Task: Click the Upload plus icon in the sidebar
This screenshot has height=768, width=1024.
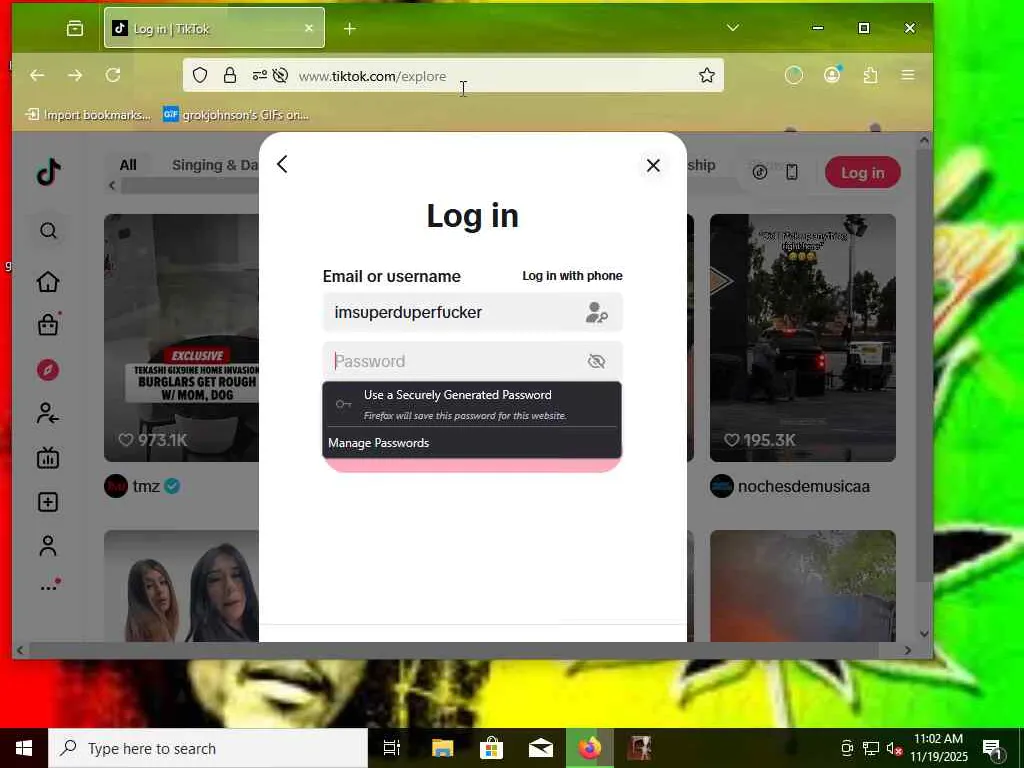Action: point(48,502)
